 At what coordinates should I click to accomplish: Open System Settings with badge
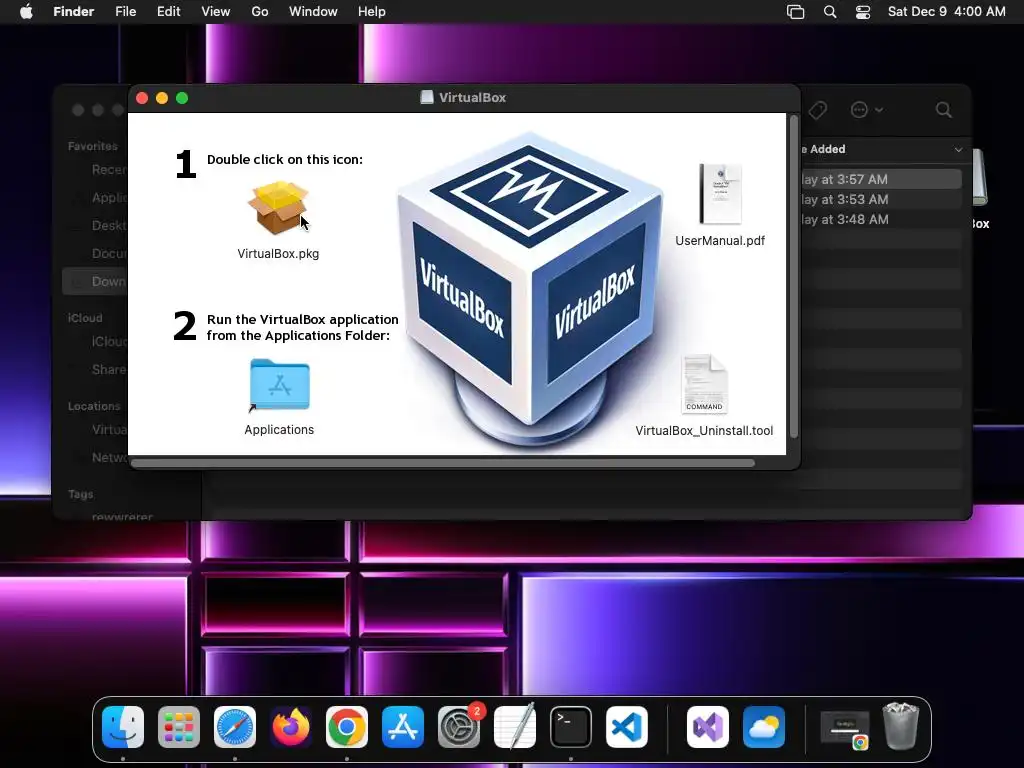459,726
